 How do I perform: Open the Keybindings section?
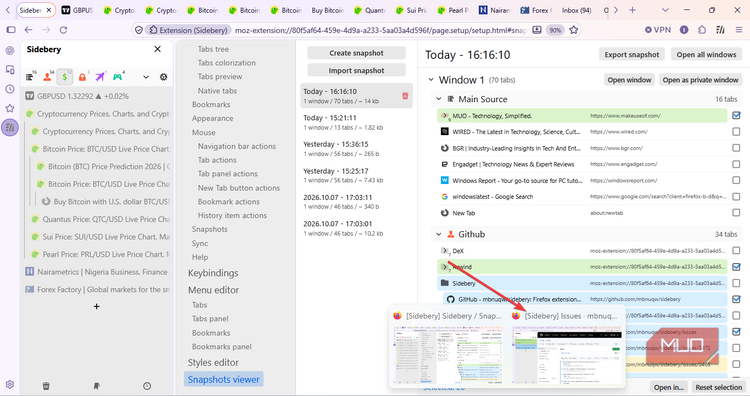(x=213, y=273)
